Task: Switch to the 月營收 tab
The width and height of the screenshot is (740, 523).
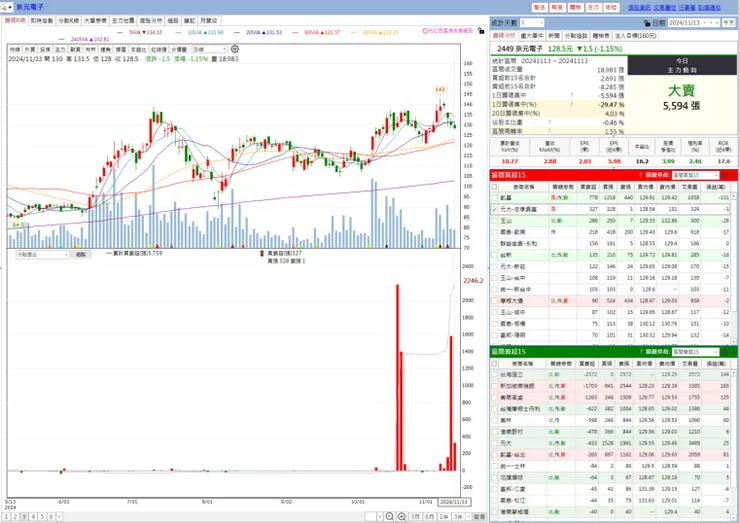Action: (209, 21)
